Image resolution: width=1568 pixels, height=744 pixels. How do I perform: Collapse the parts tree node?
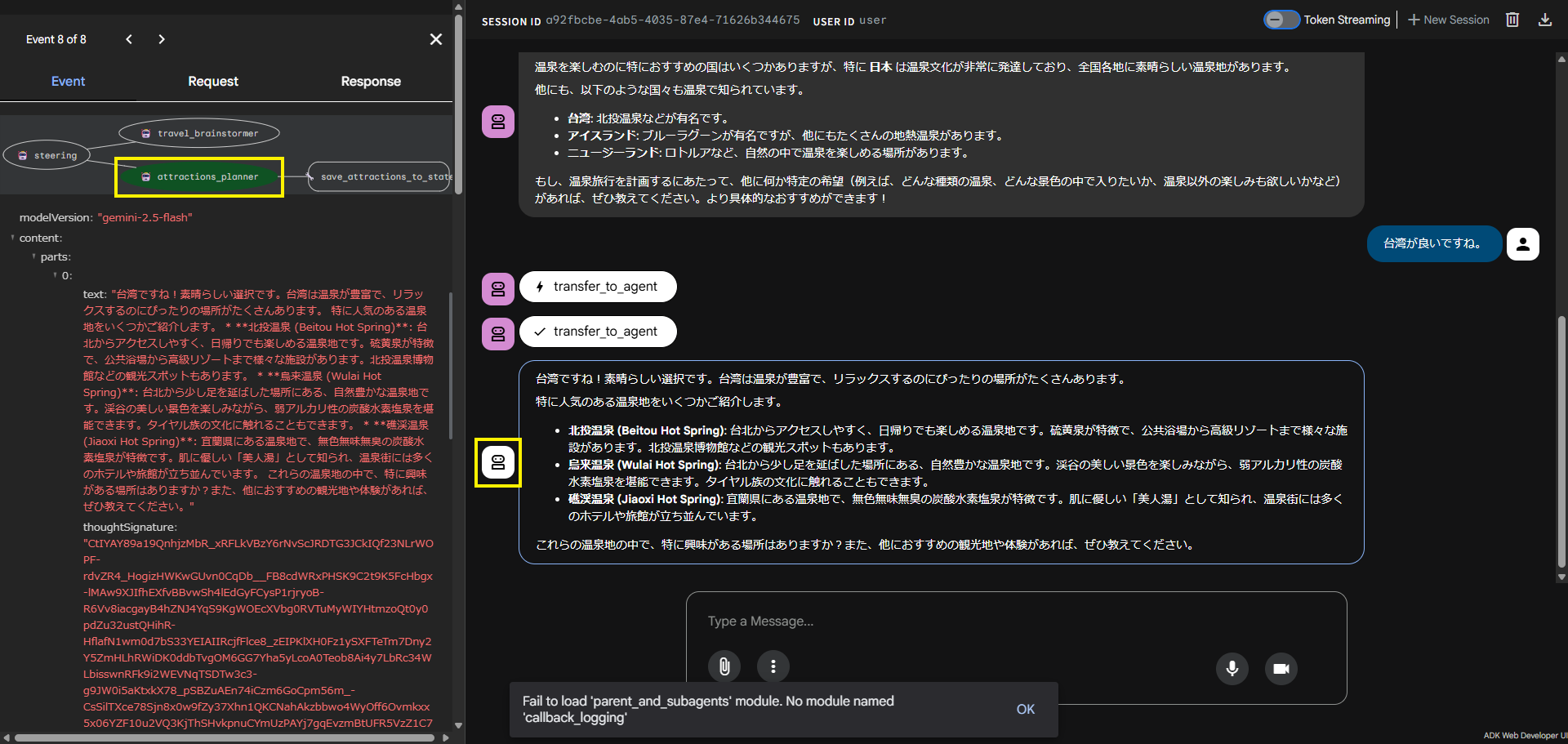[33, 257]
